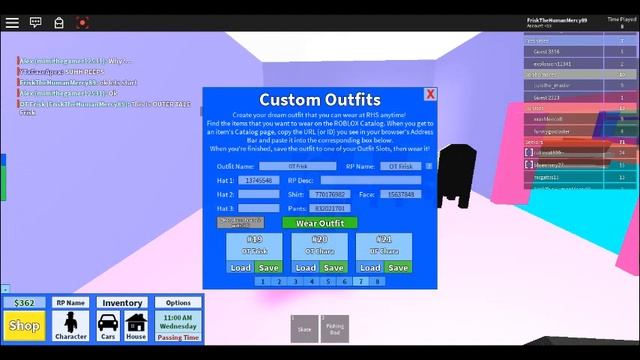Screen dimensions: 640x360
Task: Click Guest 2223 in the player list
Action: point(546,98)
